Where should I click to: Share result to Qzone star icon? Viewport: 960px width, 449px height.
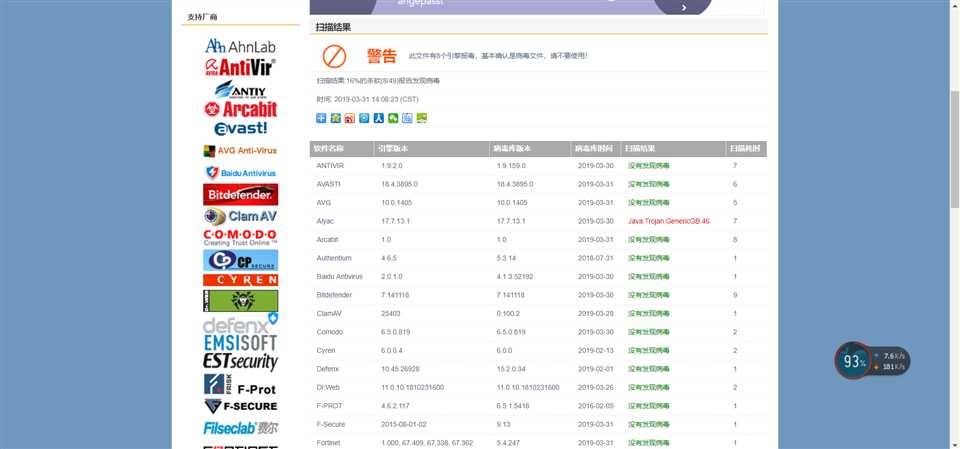(336, 118)
